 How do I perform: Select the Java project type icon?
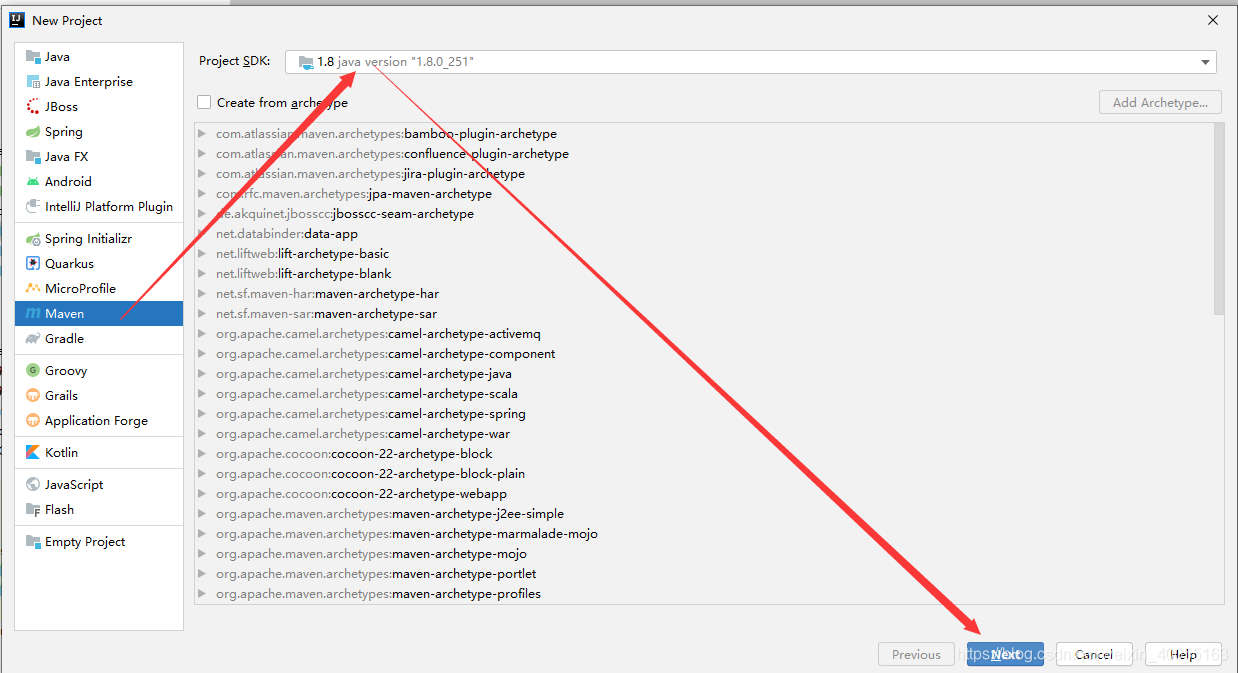click(x=33, y=57)
